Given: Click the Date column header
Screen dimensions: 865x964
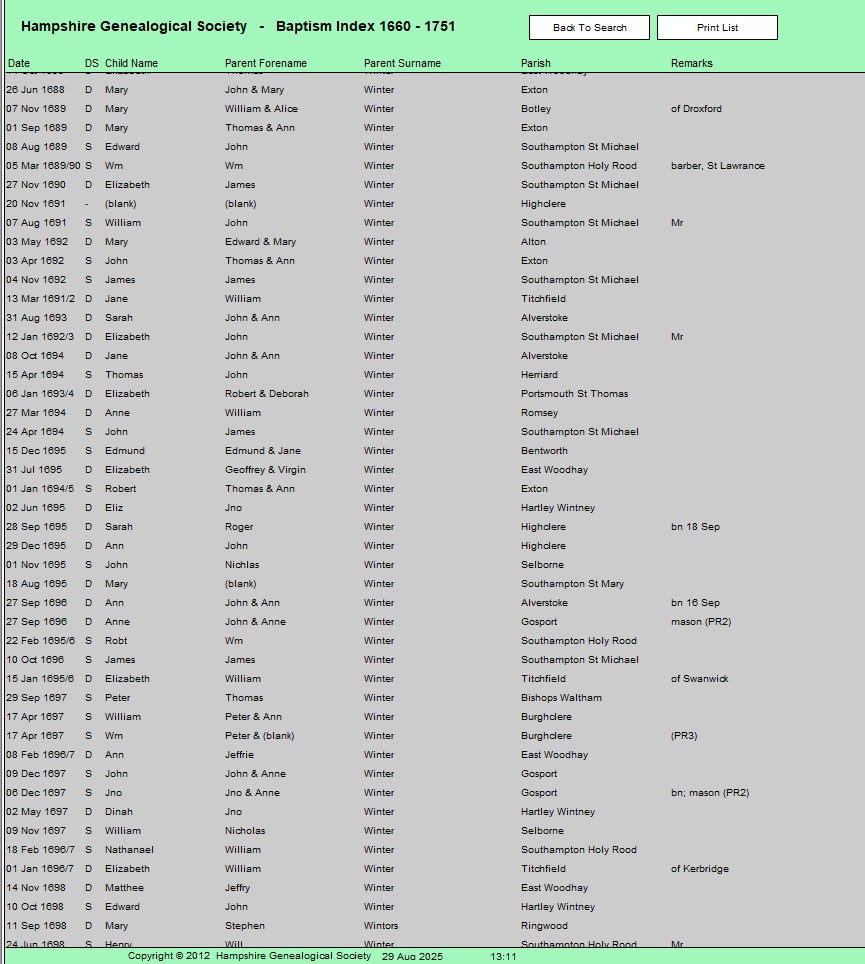Looking at the screenshot, I should [x=19, y=63].
